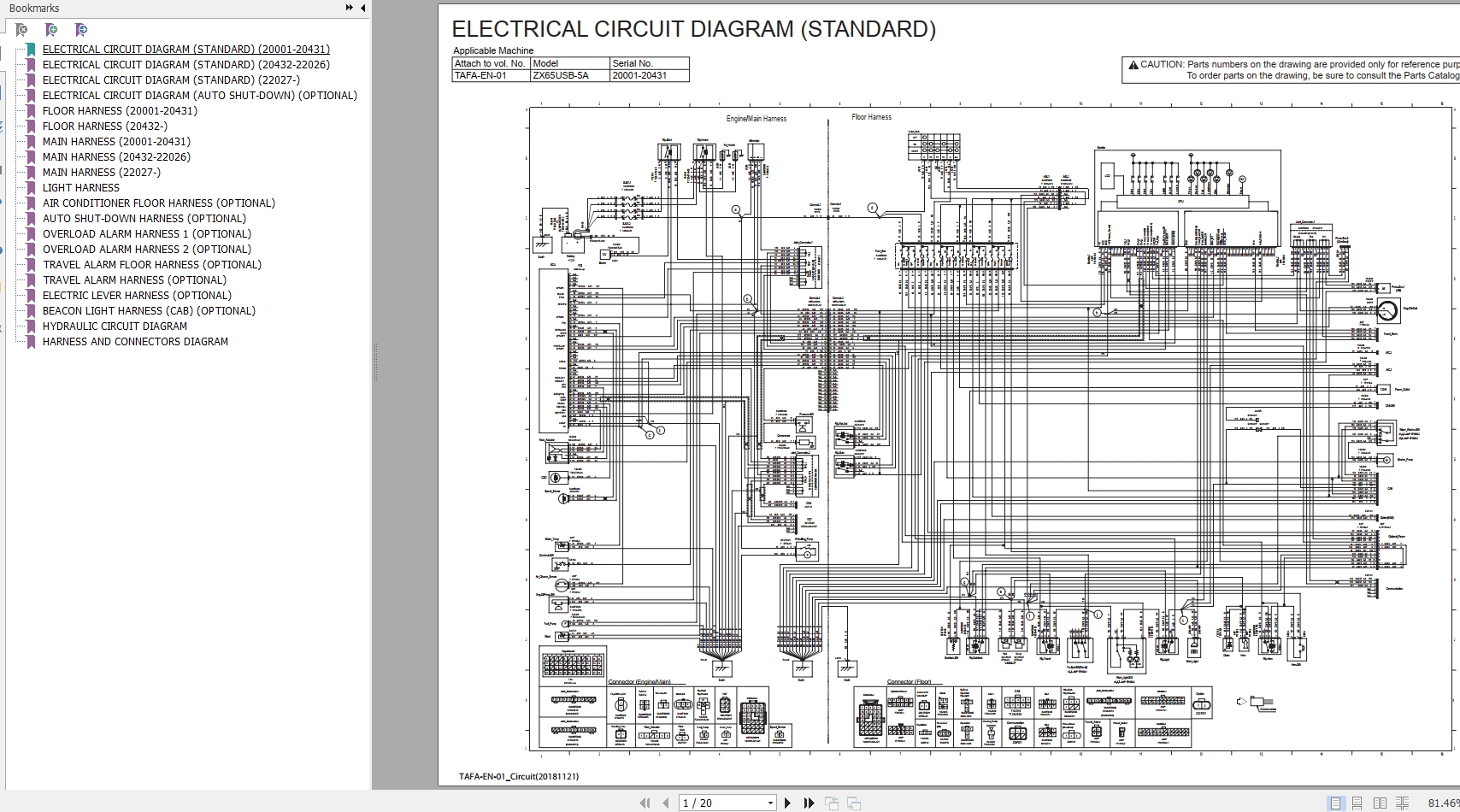The width and height of the screenshot is (1460, 812).
Task: Open bookmark Overload Alarm Harness 1 (Optional)
Action: [147, 234]
